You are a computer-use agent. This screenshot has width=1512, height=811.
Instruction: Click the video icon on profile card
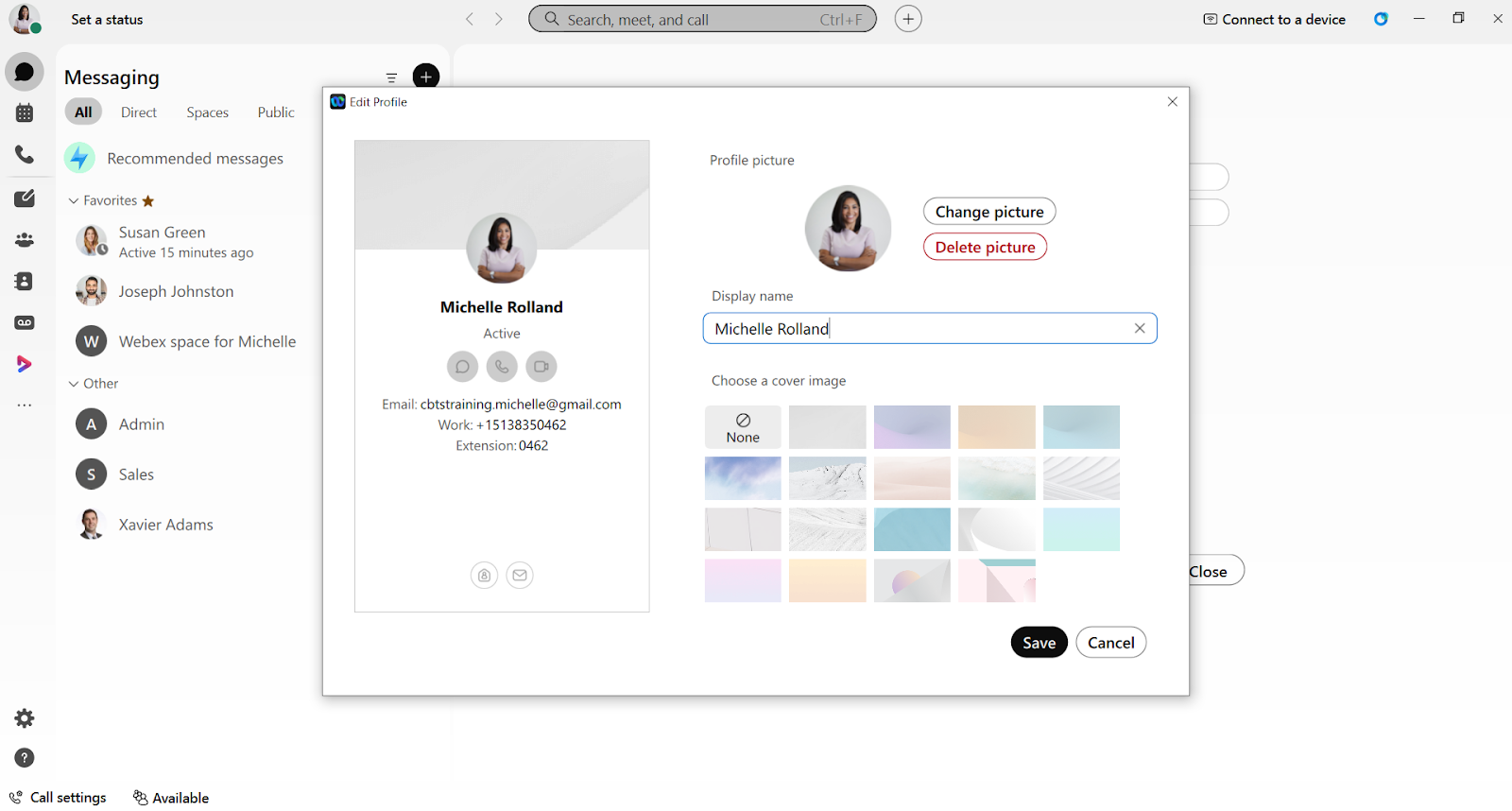(541, 367)
